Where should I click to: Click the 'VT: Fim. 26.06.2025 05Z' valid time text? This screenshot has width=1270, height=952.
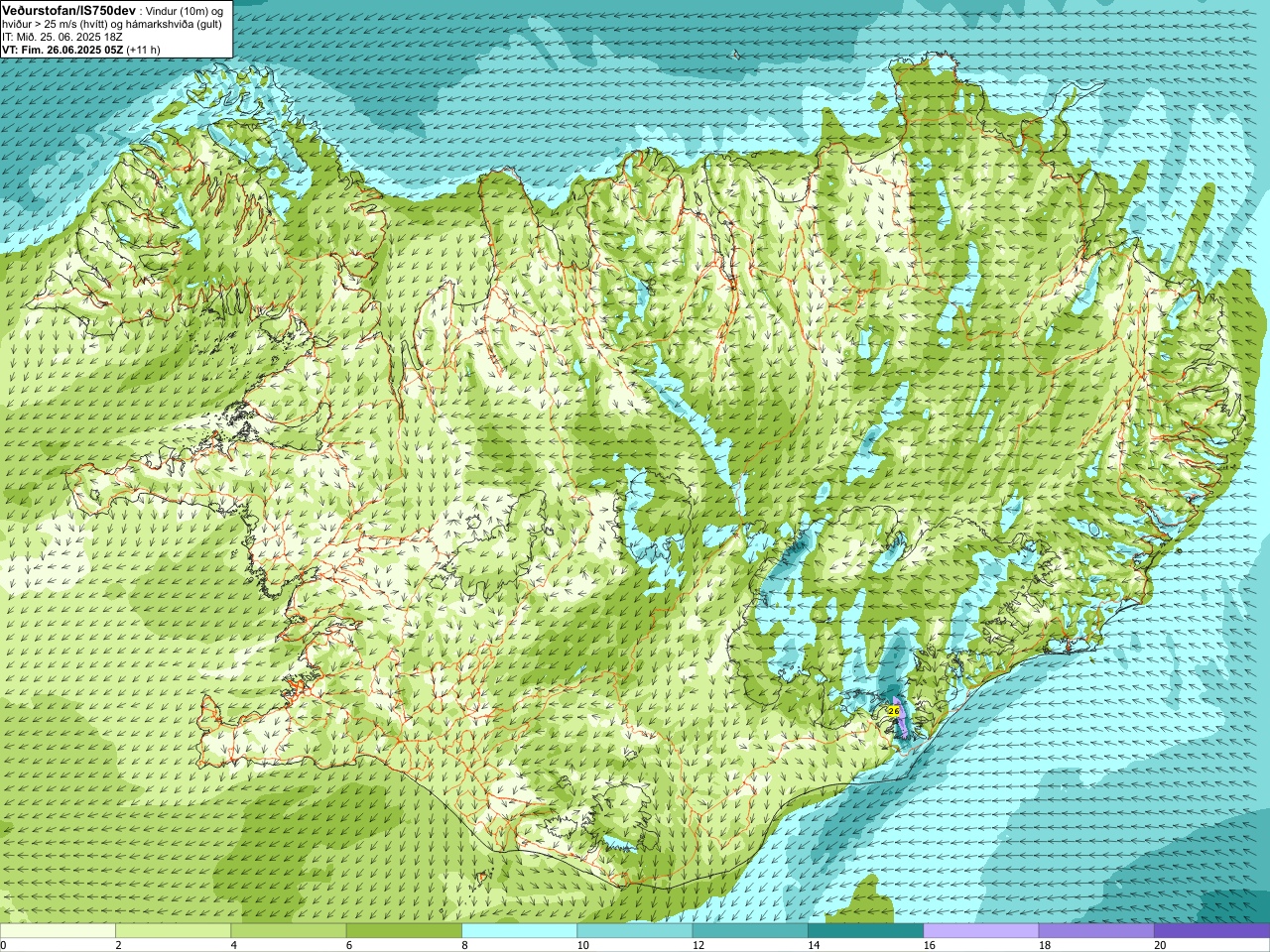[x=63, y=50]
